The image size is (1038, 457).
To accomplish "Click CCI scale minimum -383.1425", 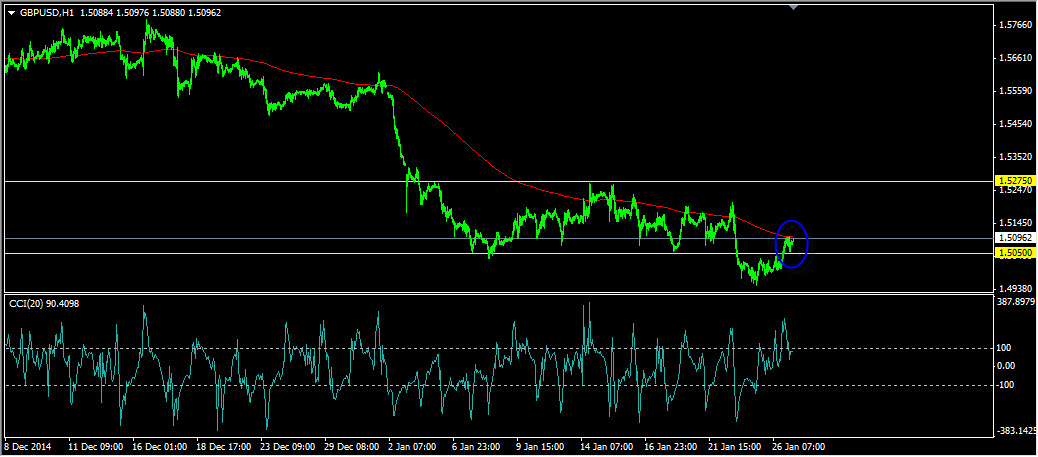I will point(1017,431).
